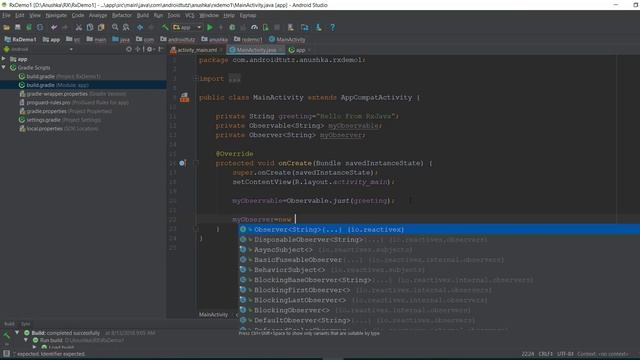The height and width of the screenshot is (360, 640).
Task: Select Observer<String> completion suggestion
Action: pyautogui.click(x=439, y=229)
